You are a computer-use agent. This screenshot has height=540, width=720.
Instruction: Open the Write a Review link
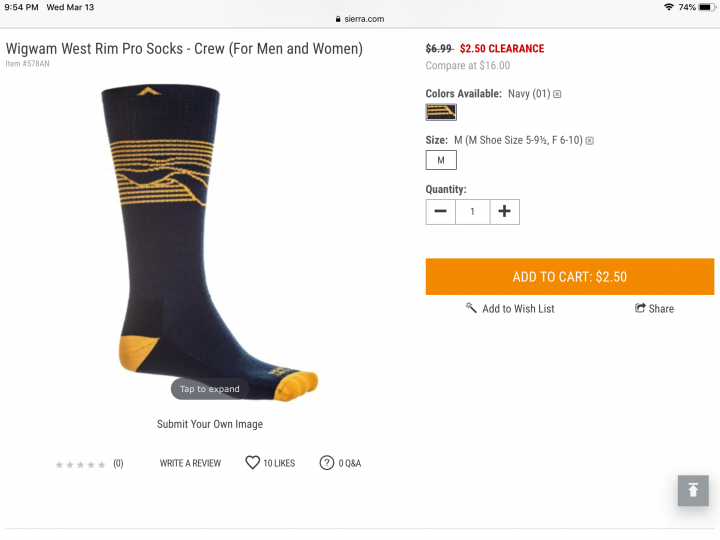click(x=190, y=463)
